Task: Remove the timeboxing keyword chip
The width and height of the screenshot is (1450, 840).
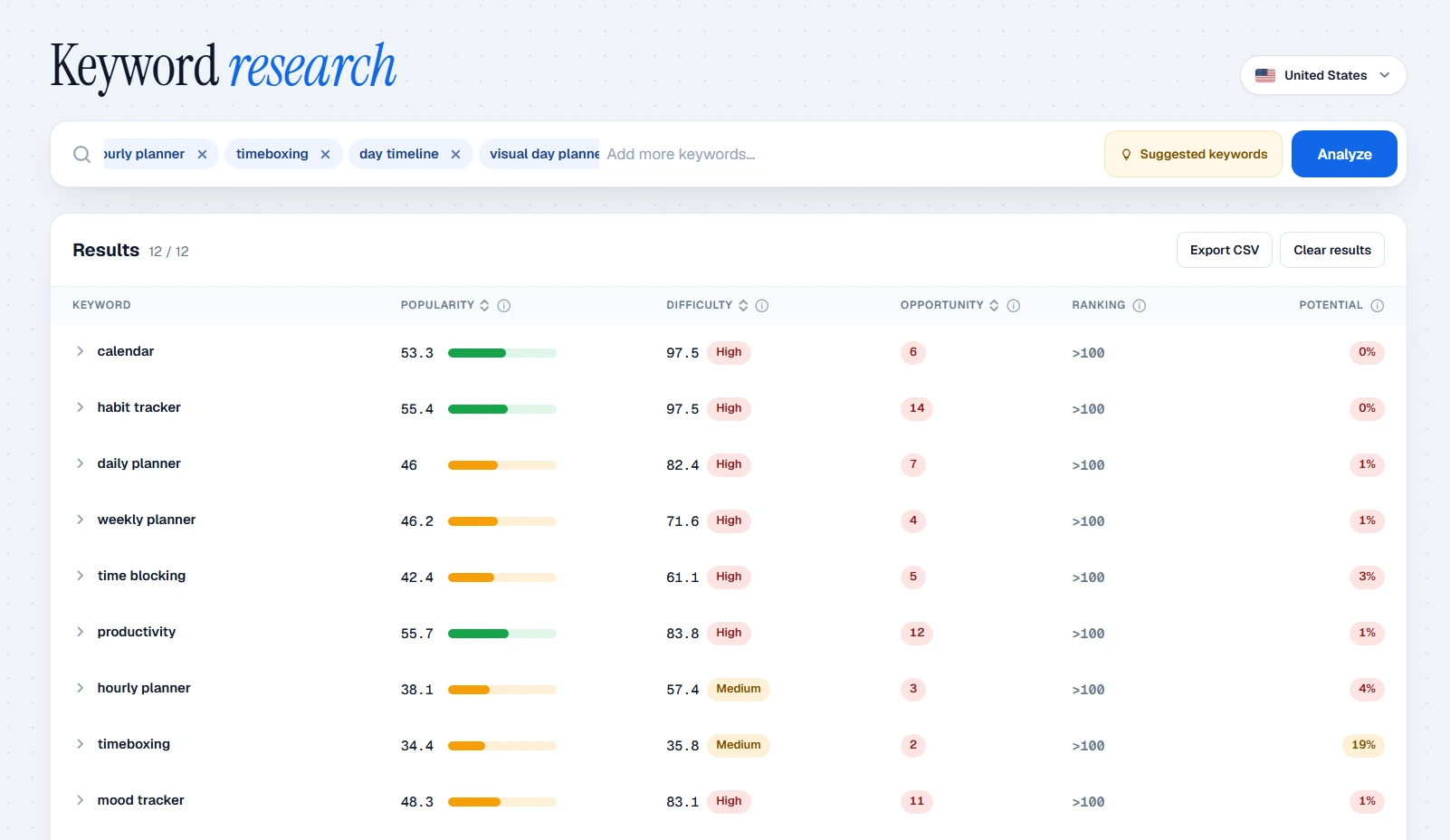Action: tap(325, 155)
